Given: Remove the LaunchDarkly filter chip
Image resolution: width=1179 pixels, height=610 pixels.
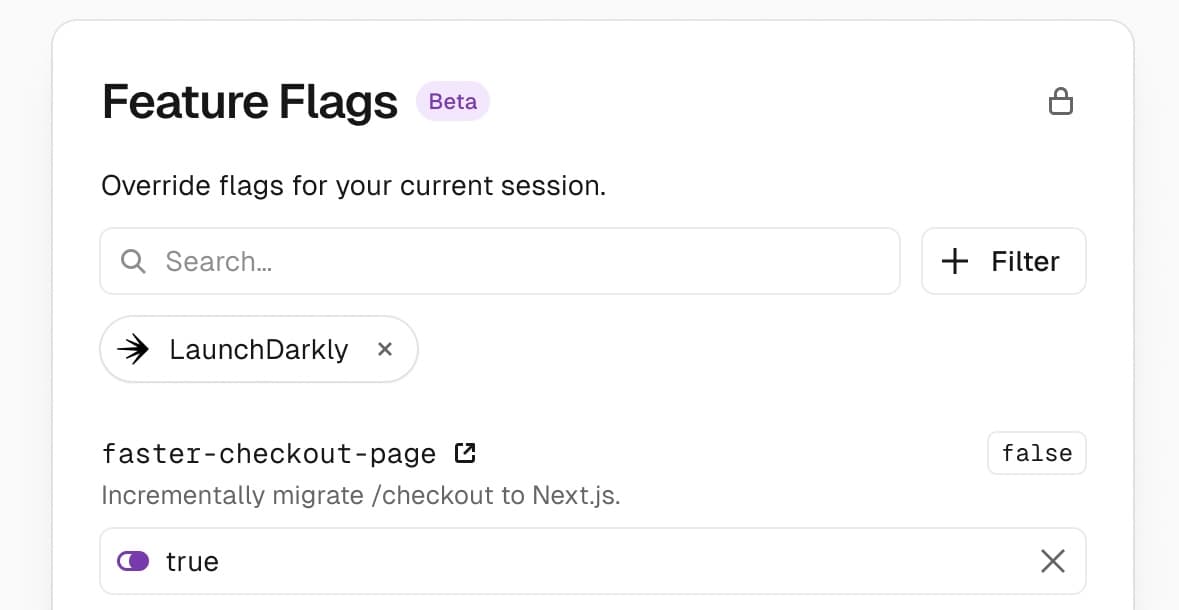Looking at the screenshot, I should pos(385,349).
